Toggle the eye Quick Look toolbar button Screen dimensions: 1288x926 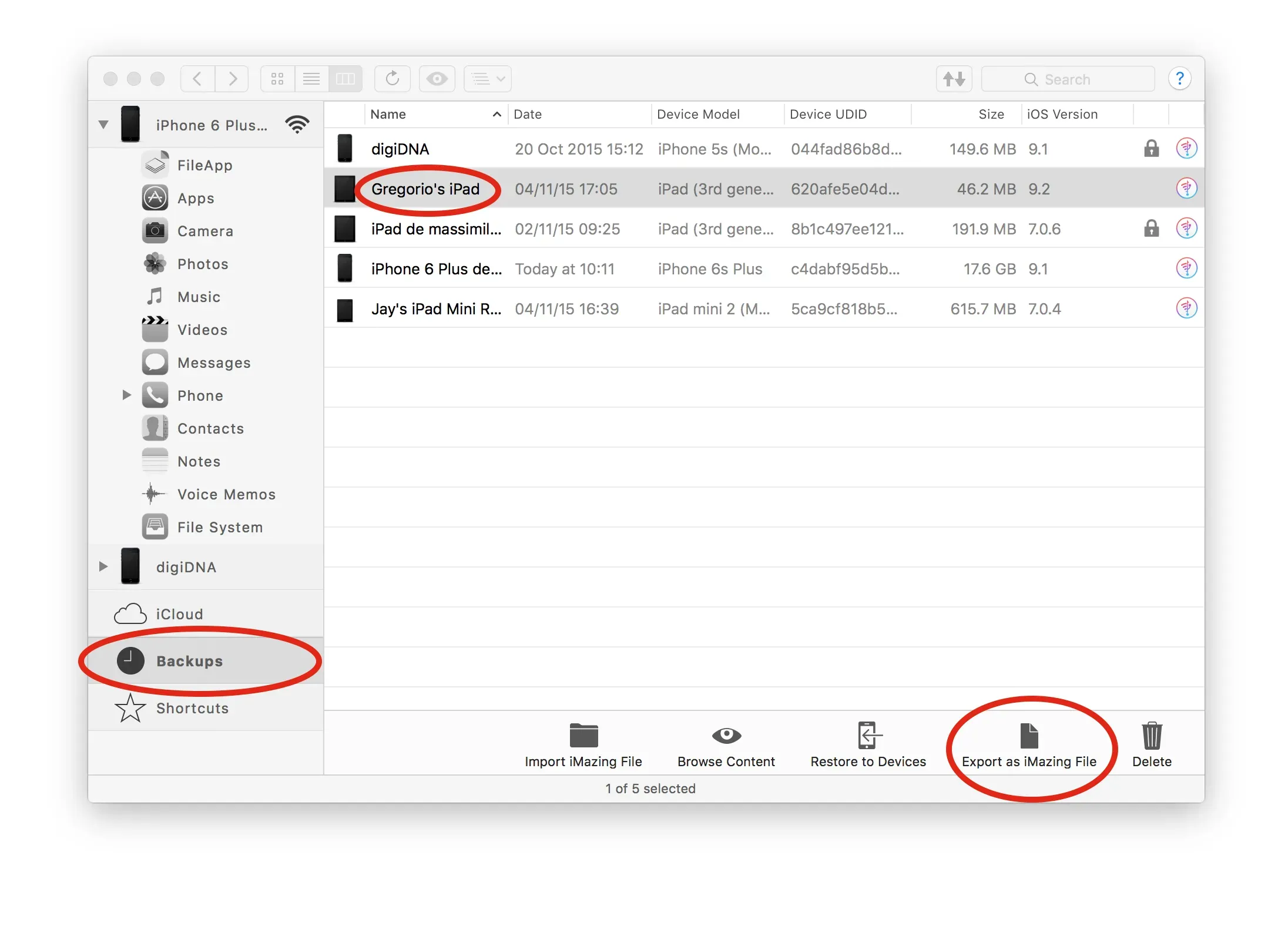[437, 79]
